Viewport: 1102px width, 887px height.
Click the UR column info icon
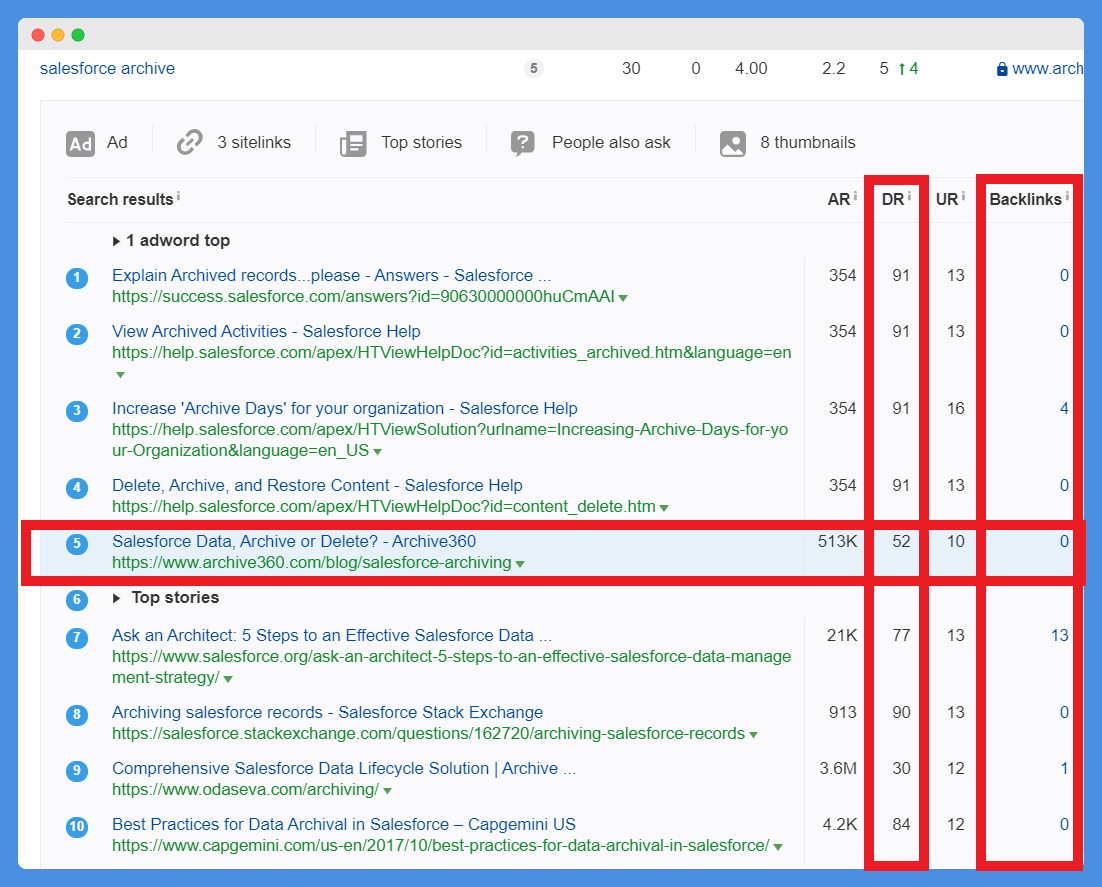963,196
